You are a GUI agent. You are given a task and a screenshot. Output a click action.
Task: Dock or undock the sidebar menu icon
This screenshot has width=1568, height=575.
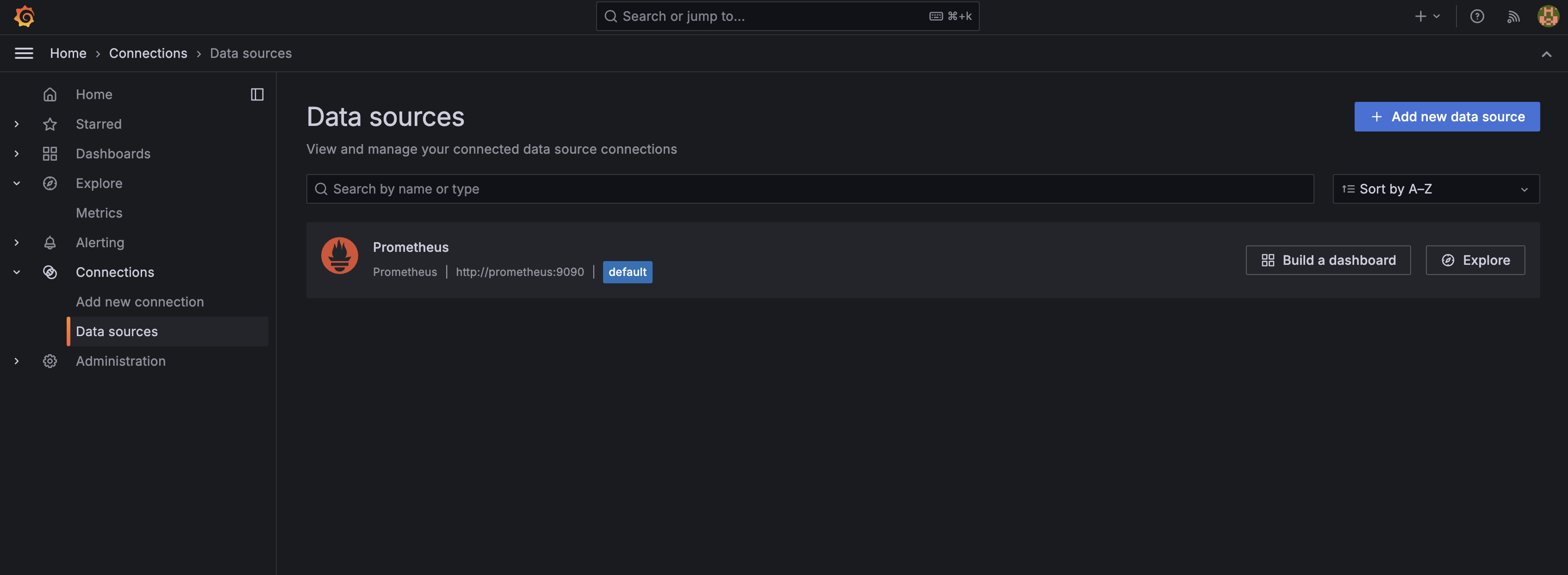tap(257, 94)
